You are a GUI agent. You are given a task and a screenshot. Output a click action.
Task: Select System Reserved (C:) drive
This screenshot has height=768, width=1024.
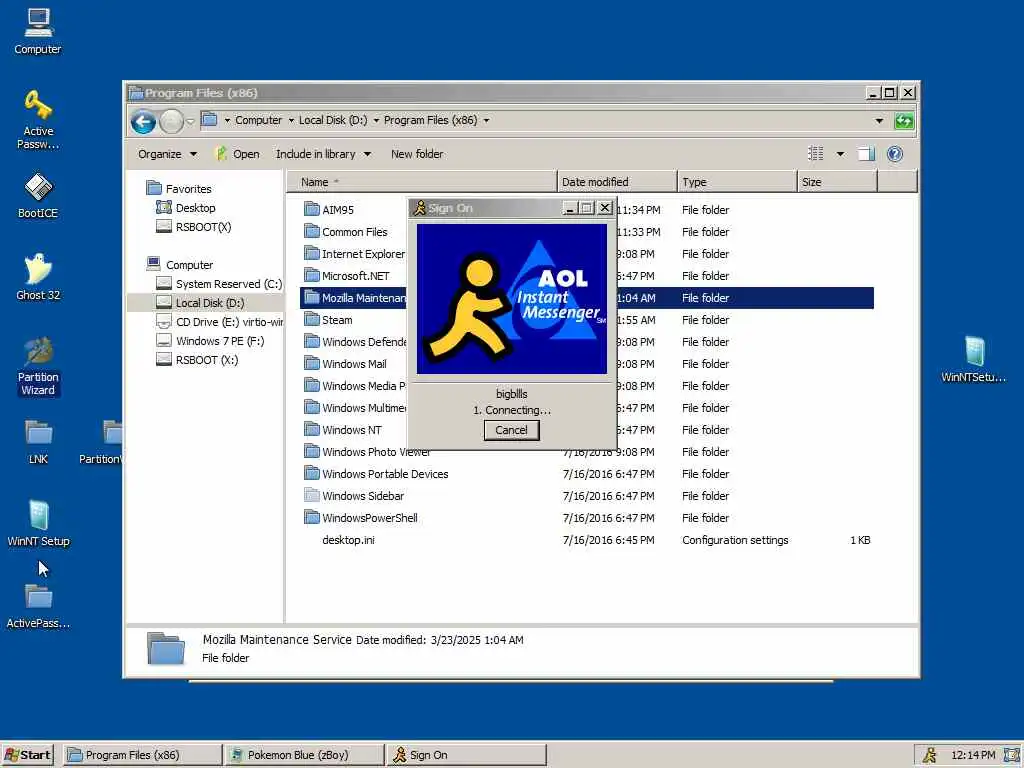(219, 284)
